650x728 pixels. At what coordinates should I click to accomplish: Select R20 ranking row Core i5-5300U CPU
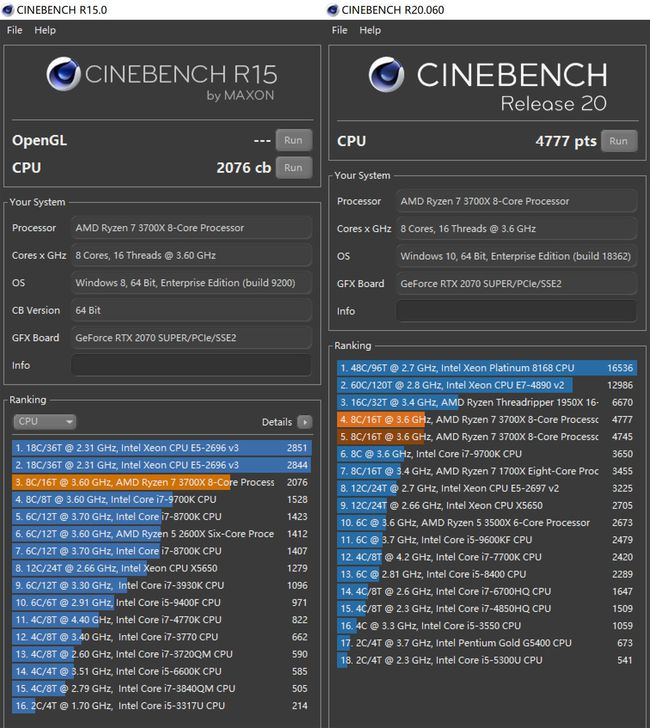click(x=487, y=660)
